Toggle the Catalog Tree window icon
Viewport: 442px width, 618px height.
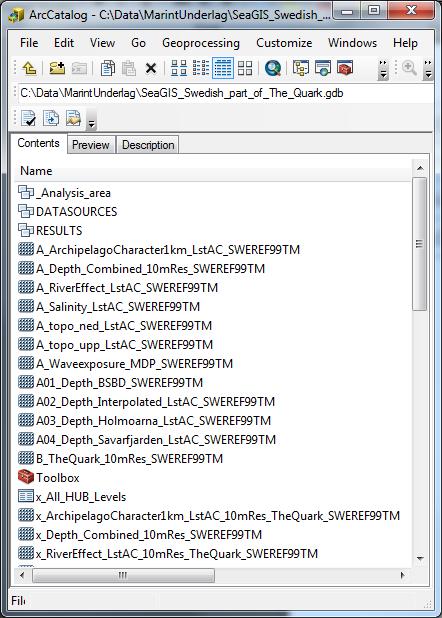pos(301,68)
